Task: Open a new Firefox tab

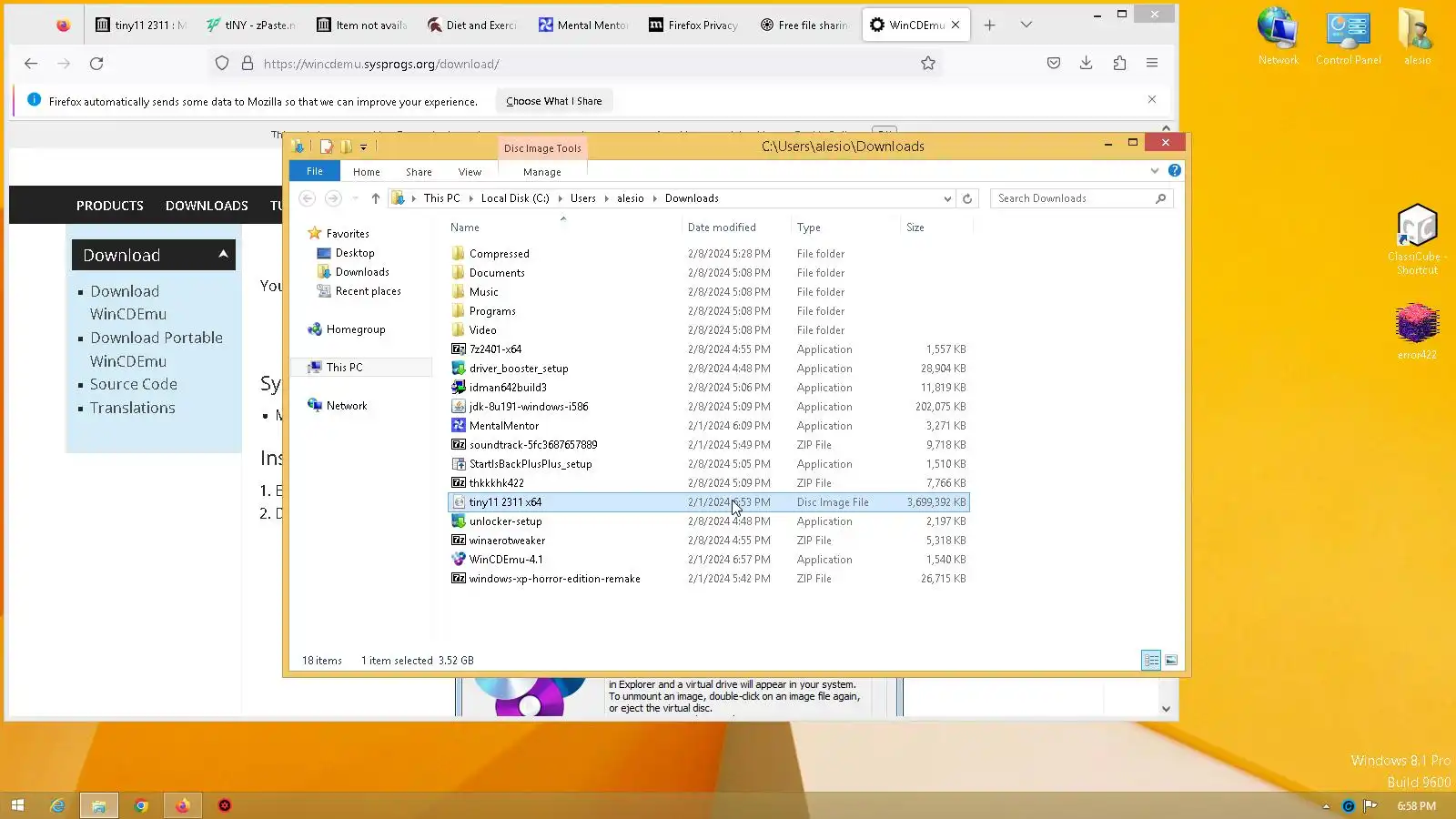Action: (990, 25)
